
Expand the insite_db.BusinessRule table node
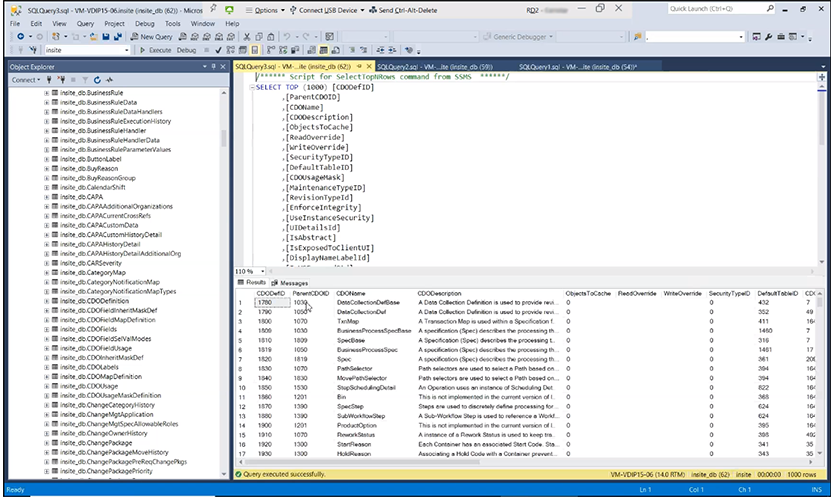pos(46,92)
